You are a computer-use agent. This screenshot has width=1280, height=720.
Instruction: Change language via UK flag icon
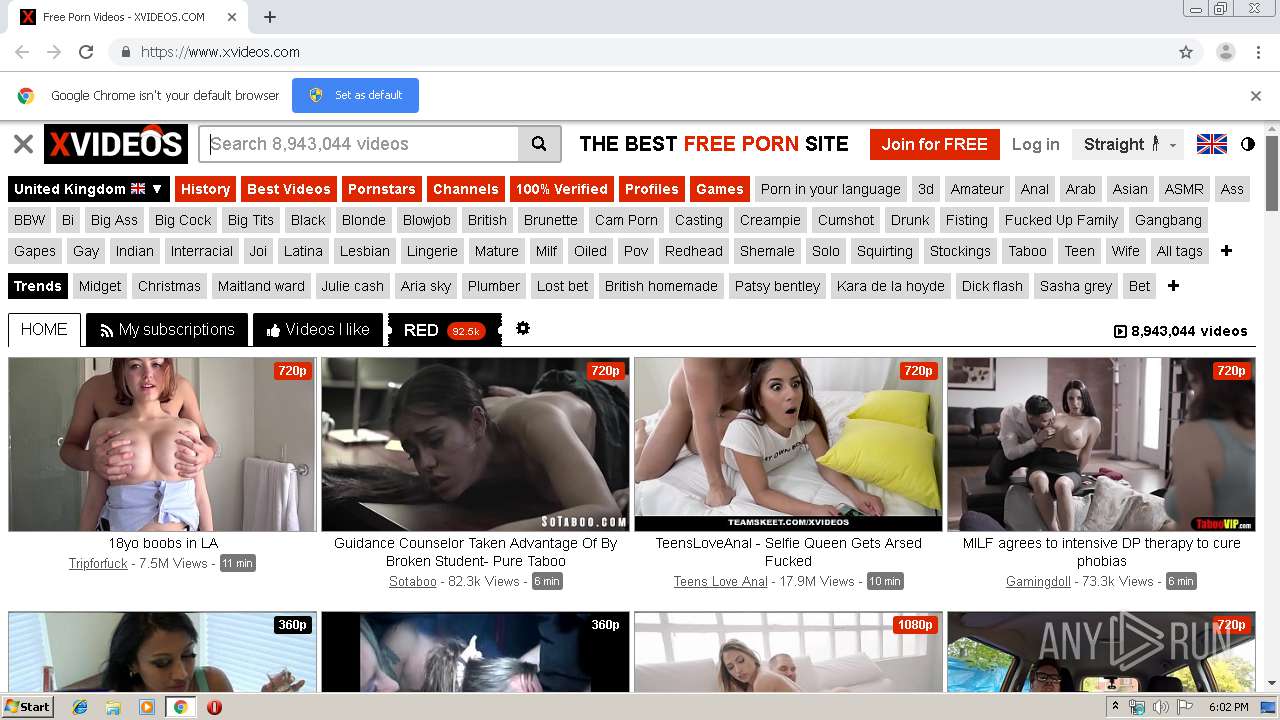[x=1212, y=144]
